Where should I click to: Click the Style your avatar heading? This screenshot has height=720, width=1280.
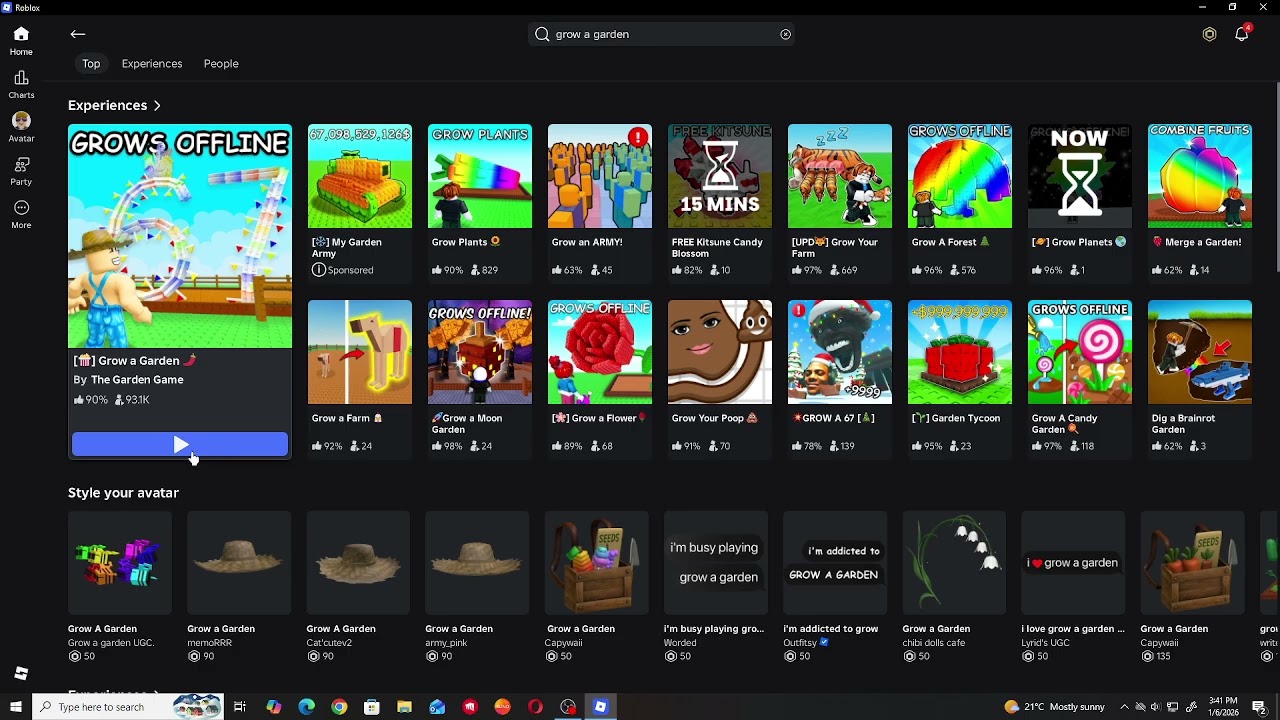(x=123, y=493)
